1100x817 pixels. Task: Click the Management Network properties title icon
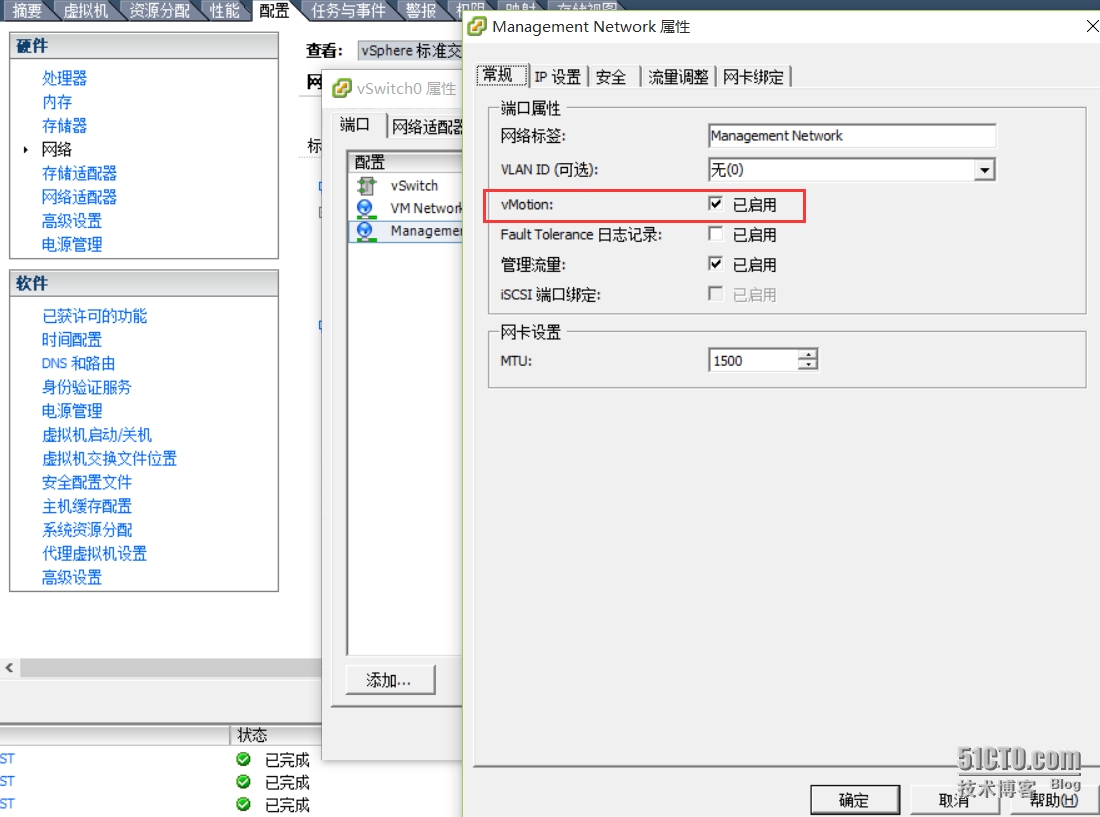click(477, 27)
